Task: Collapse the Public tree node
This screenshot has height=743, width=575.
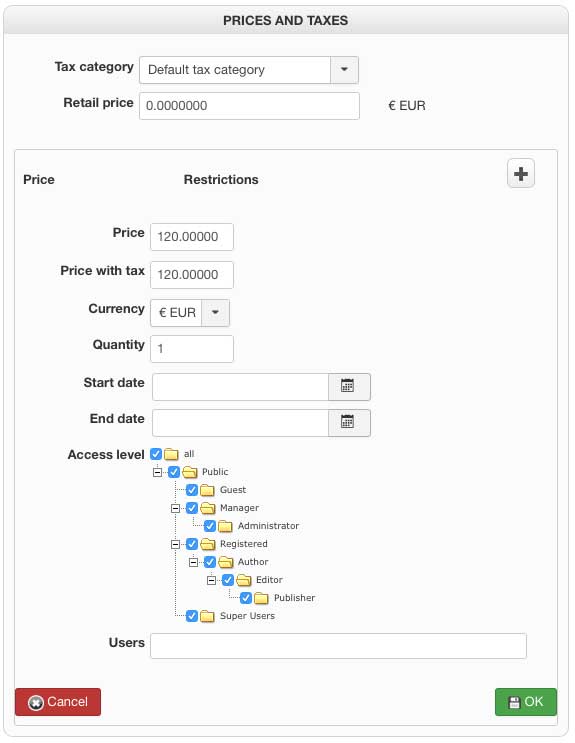Action: (157, 472)
